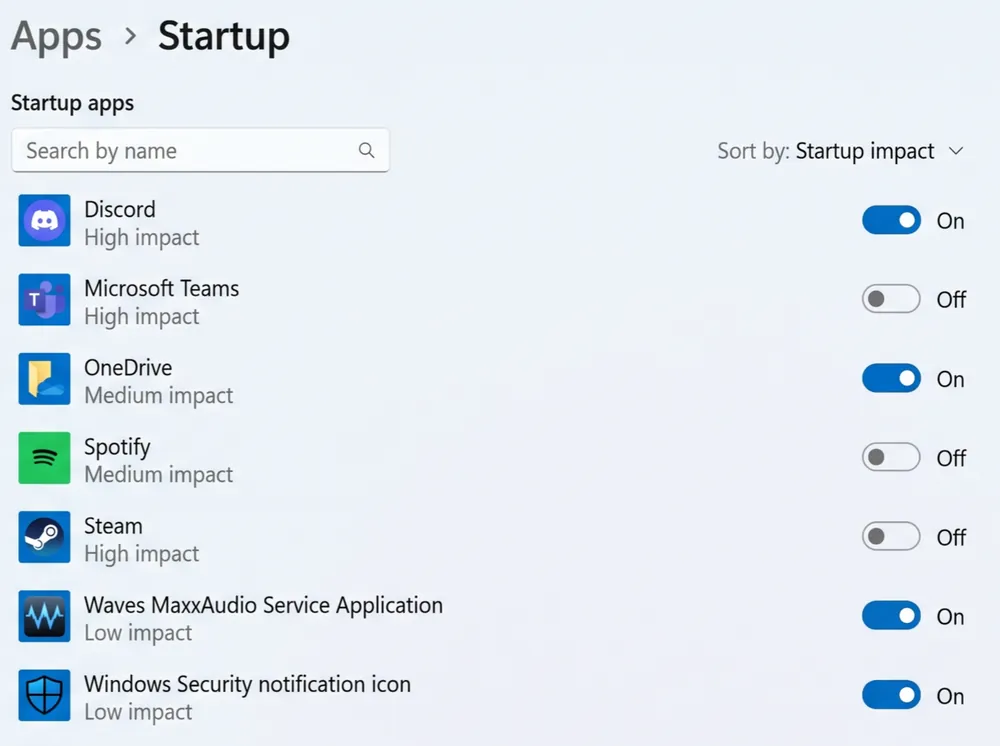Screen dimensions: 1000x746
Task: Click the magnifier search icon
Action: click(x=366, y=150)
